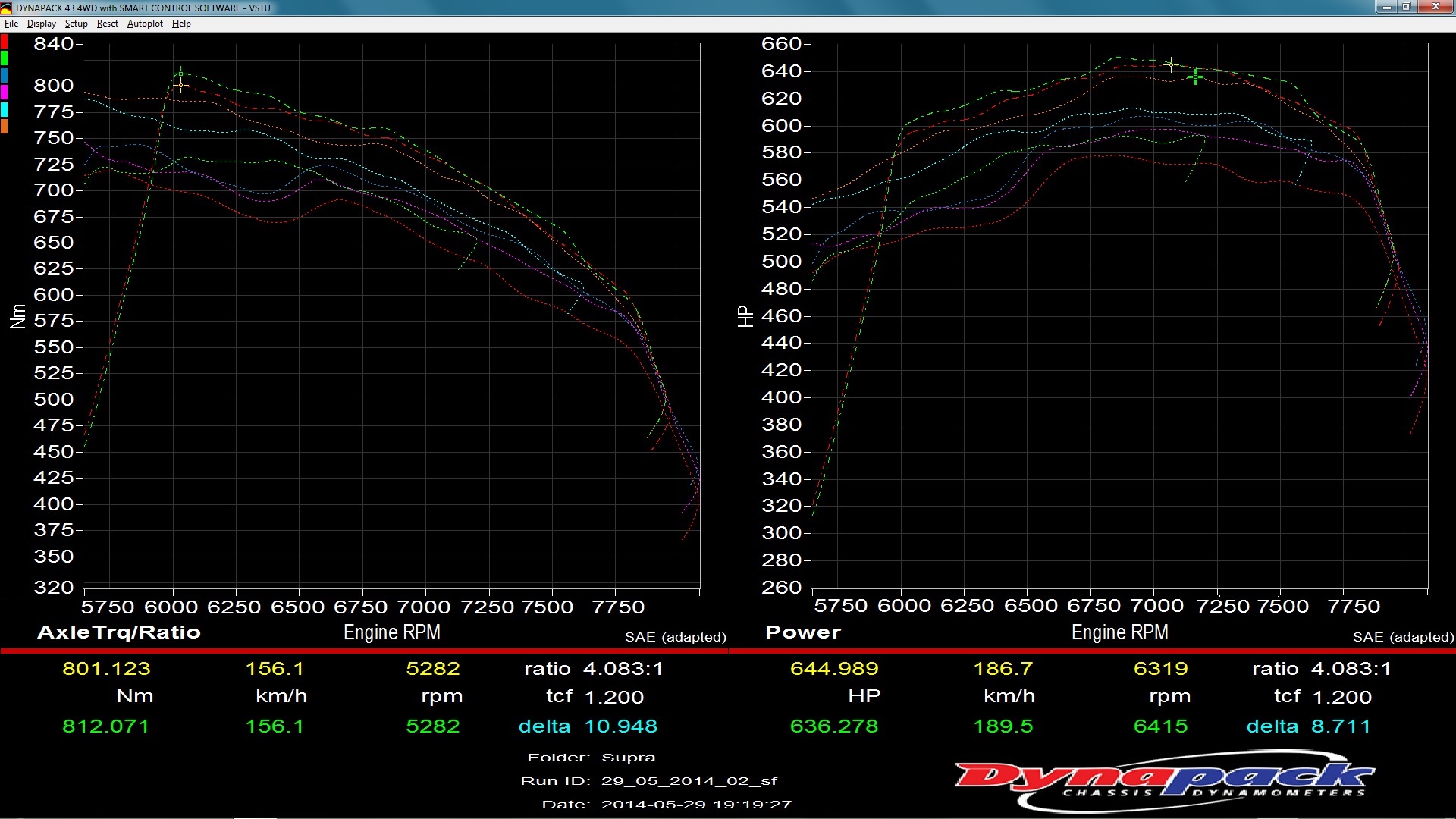Select the green run color swatch
This screenshot has width=1456, height=819.
[x=5, y=58]
